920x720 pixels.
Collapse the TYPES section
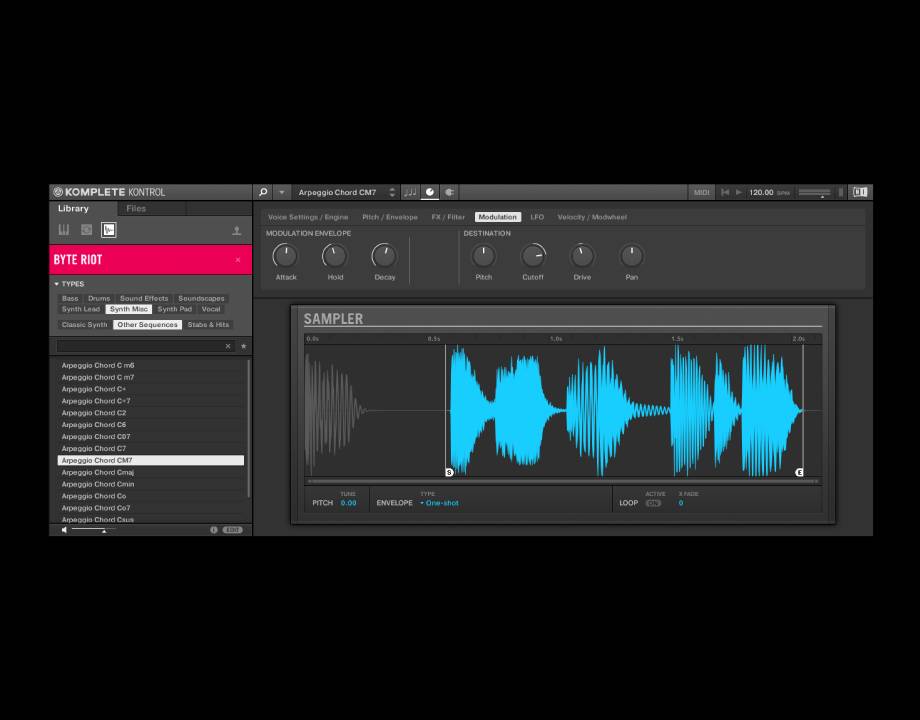tap(57, 284)
